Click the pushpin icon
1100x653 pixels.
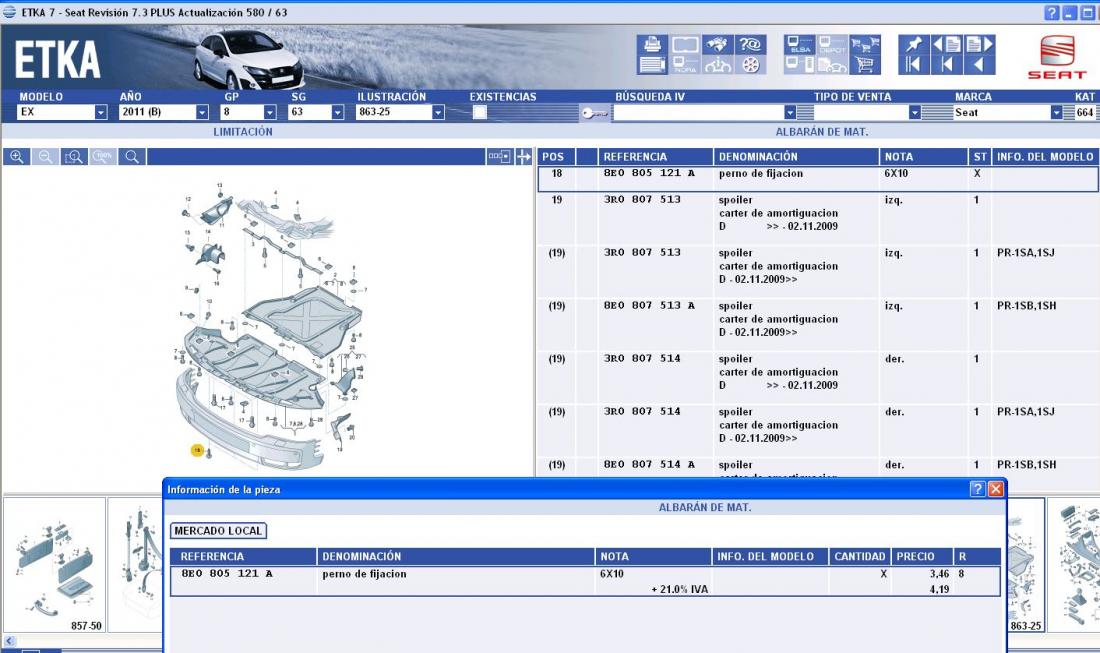(x=913, y=45)
